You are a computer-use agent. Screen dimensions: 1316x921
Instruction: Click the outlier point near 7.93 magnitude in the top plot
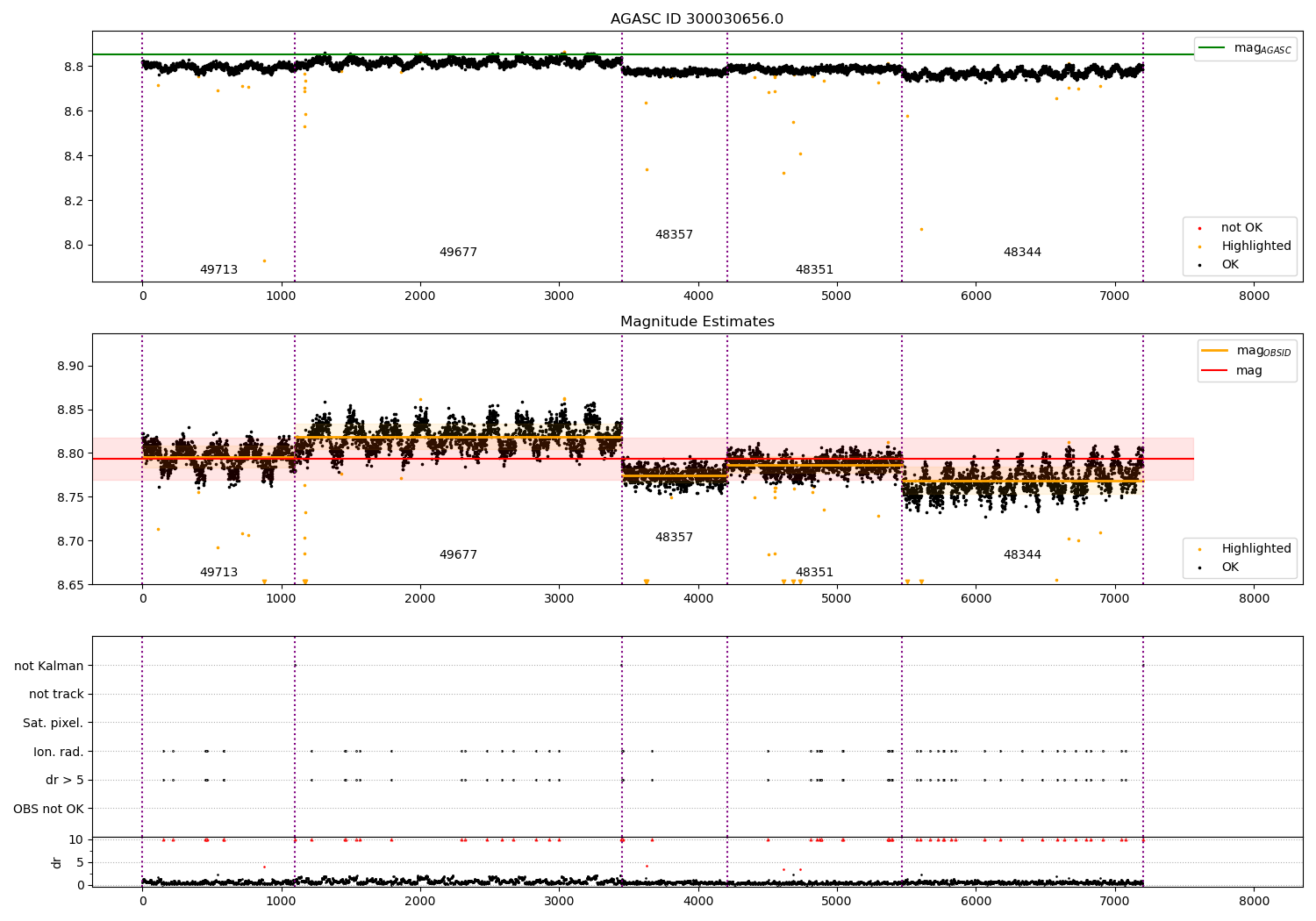click(x=264, y=261)
